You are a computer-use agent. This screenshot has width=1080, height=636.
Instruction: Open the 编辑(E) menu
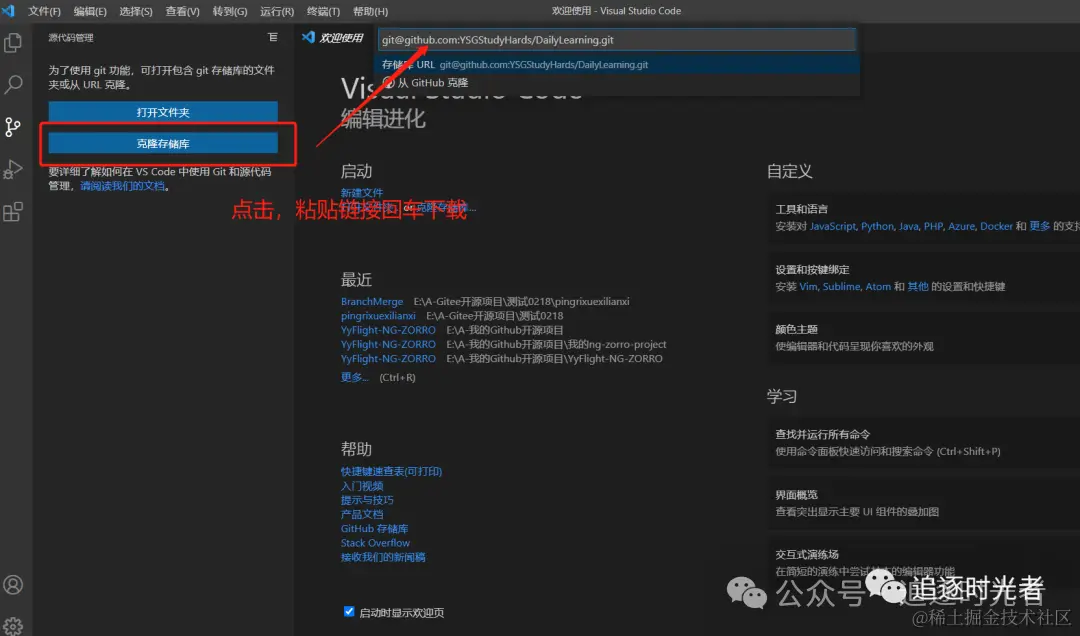click(x=90, y=12)
